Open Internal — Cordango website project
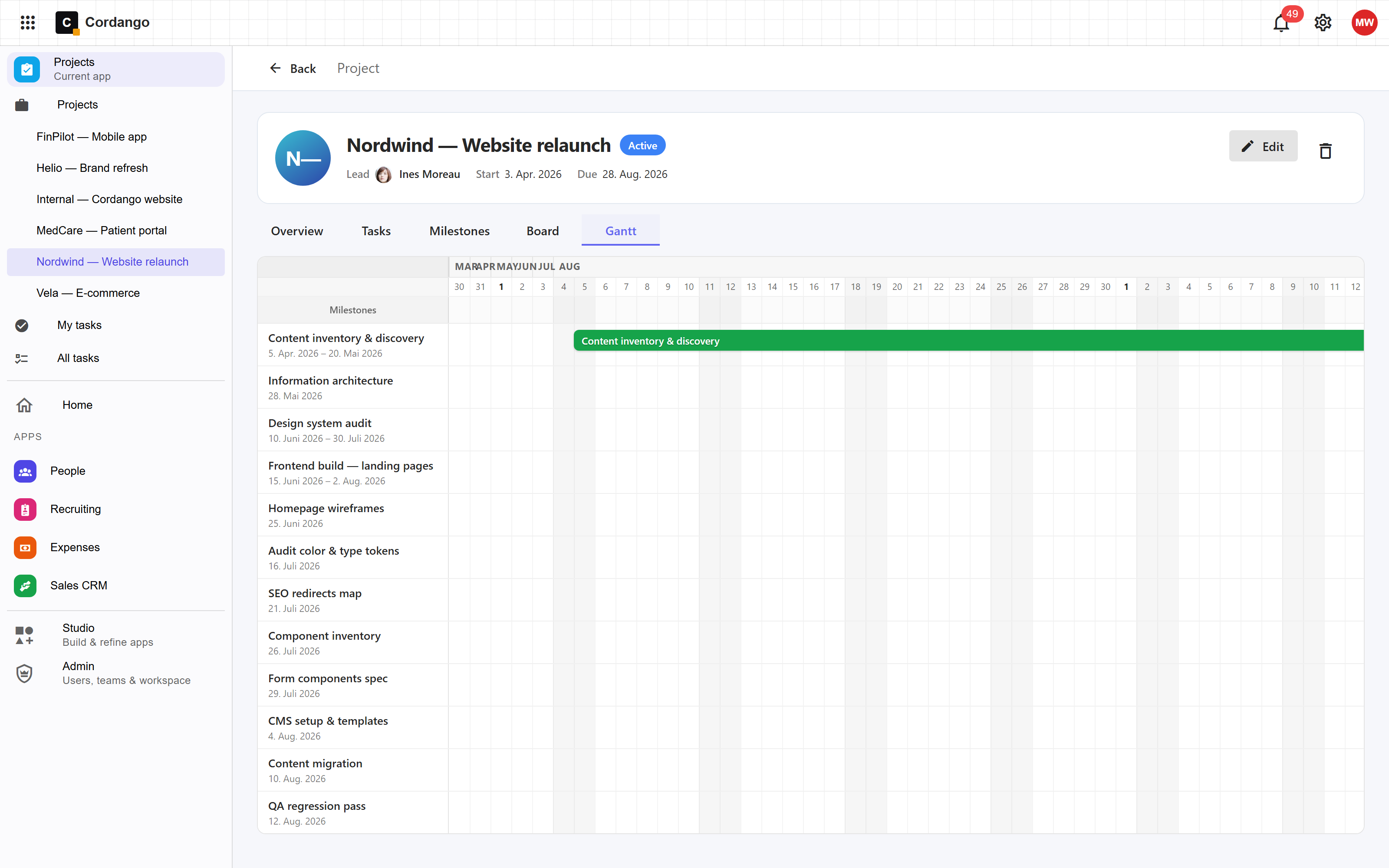This screenshot has height=868, width=1389. [x=115, y=199]
